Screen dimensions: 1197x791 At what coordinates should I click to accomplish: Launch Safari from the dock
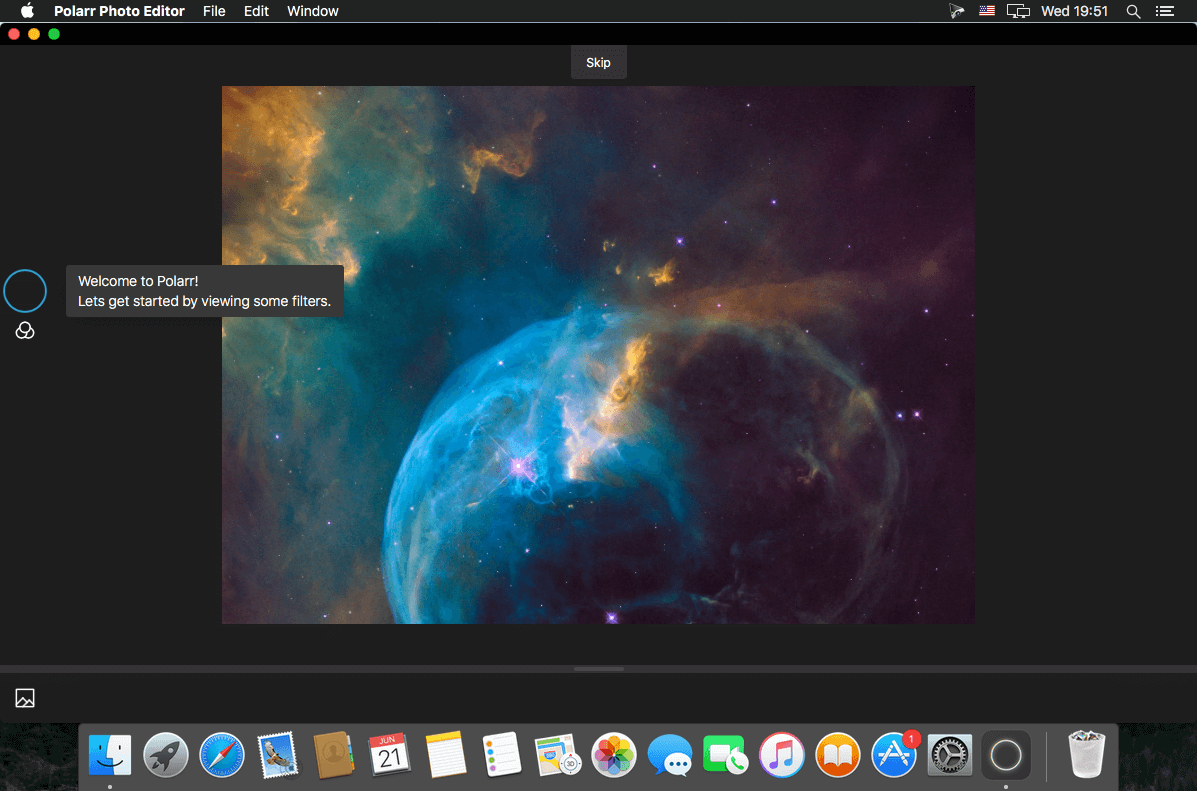click(x=221, y=754)
